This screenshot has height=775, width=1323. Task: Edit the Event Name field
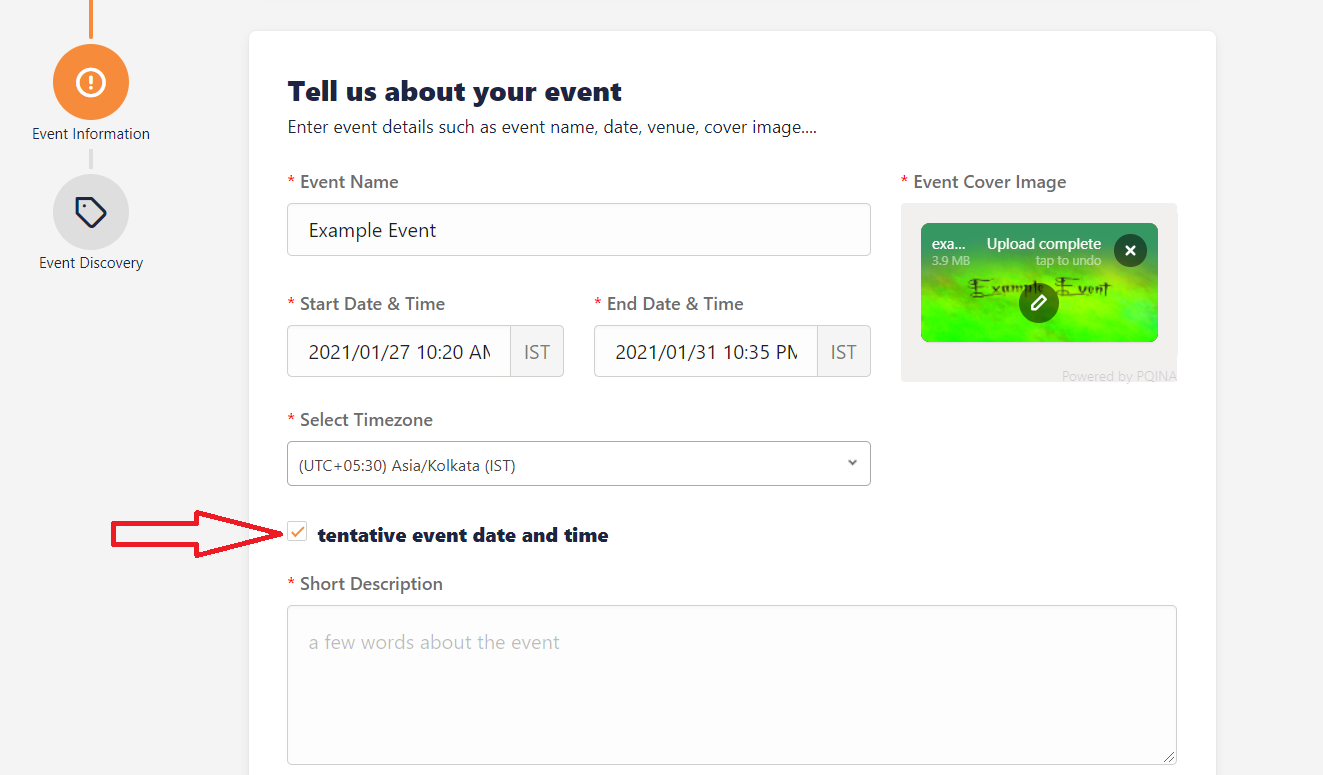coord(578,230)
